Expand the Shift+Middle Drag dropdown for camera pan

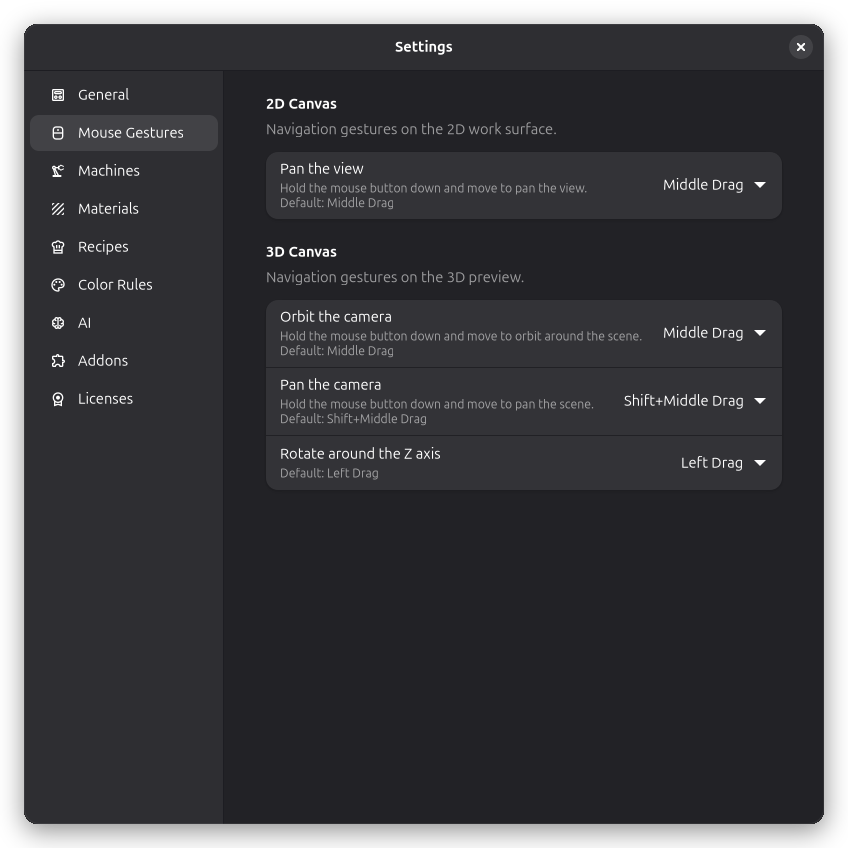(694, 401)
